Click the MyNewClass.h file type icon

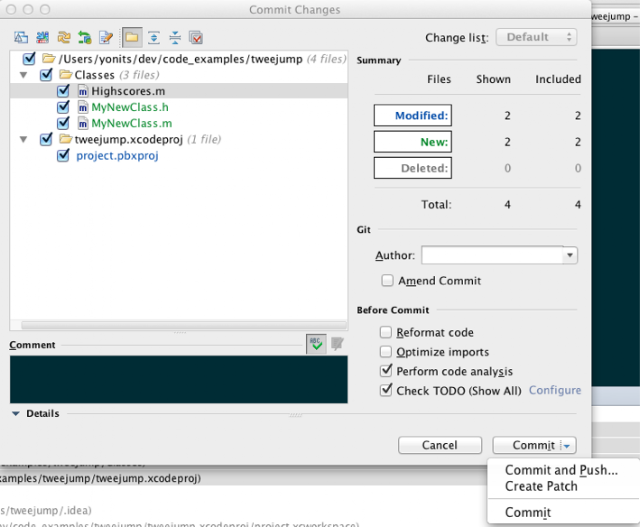pos(83,107)
